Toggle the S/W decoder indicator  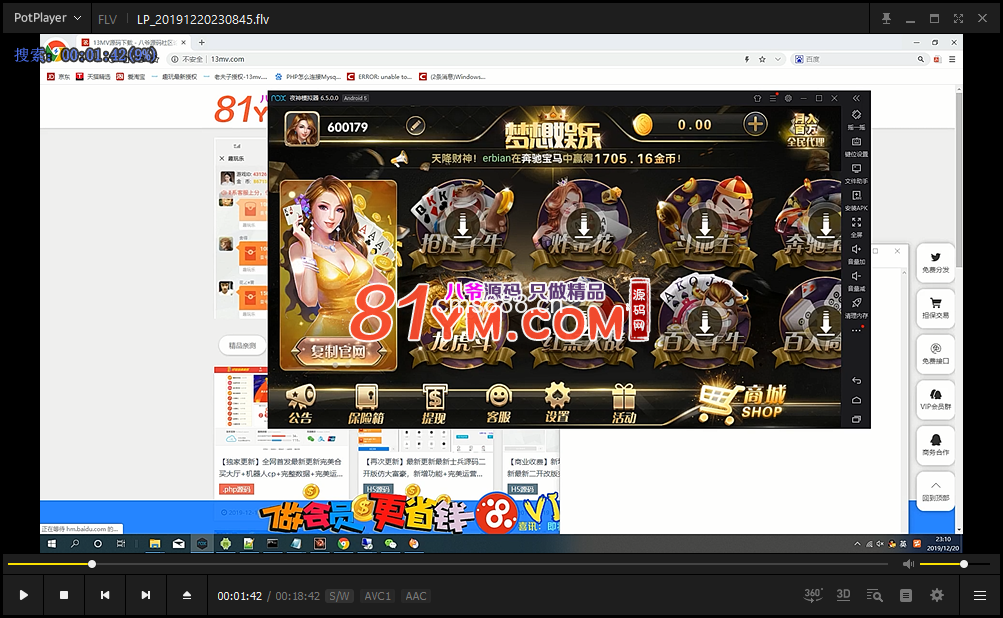[x=339, y=596]
